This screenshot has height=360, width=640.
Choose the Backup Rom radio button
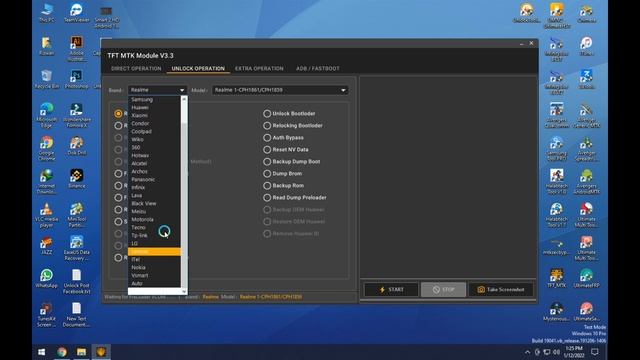click(x=284, y=185)
